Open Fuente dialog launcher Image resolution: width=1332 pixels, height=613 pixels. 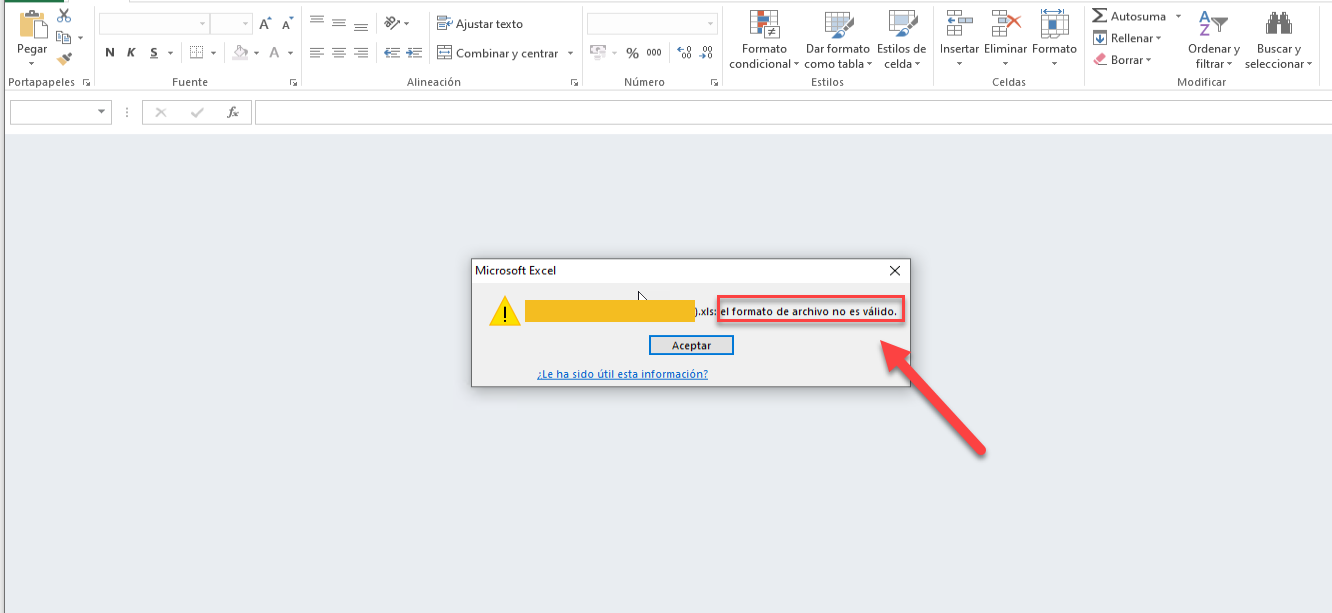293,83
